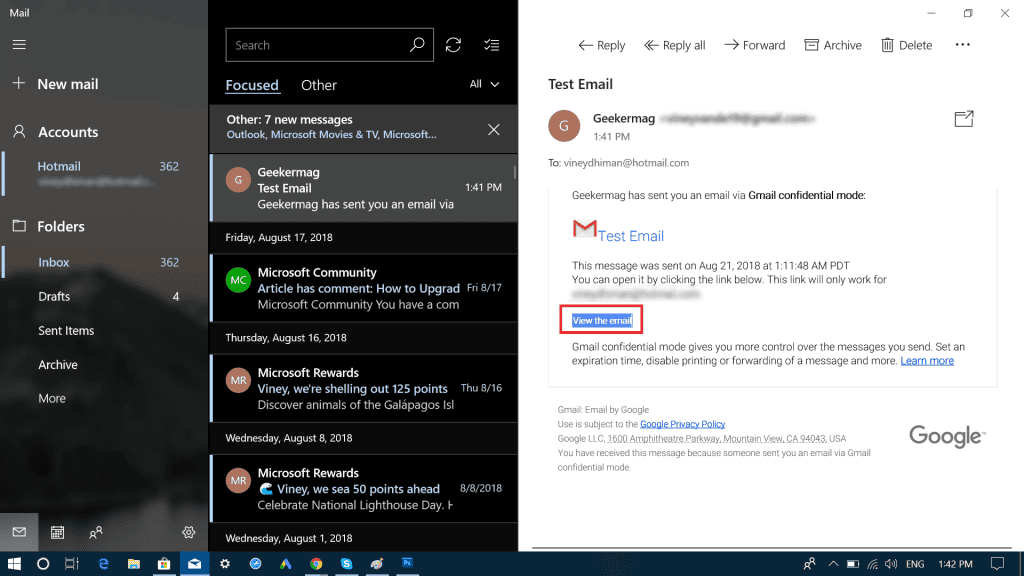
Task: Open more actions ellipsis menu
Action: [963, 44]
